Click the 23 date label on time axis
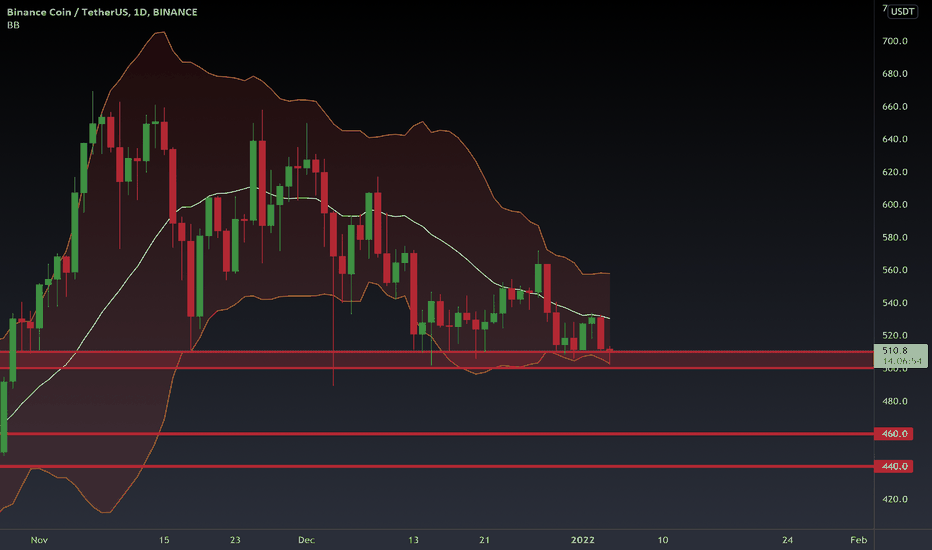This screenshot has height=550, width=932. point(235,540)
